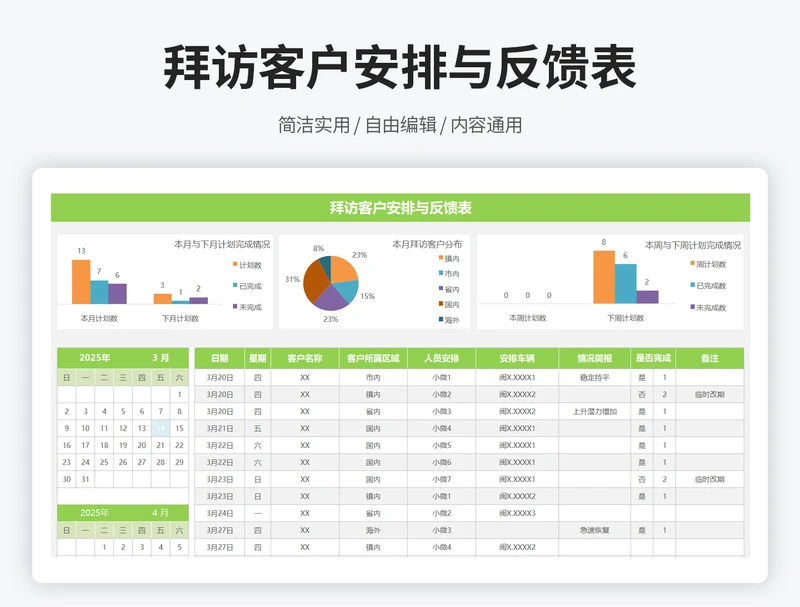Click the axis label 下月计划数
Screen dimensions: 800x607
180,318
